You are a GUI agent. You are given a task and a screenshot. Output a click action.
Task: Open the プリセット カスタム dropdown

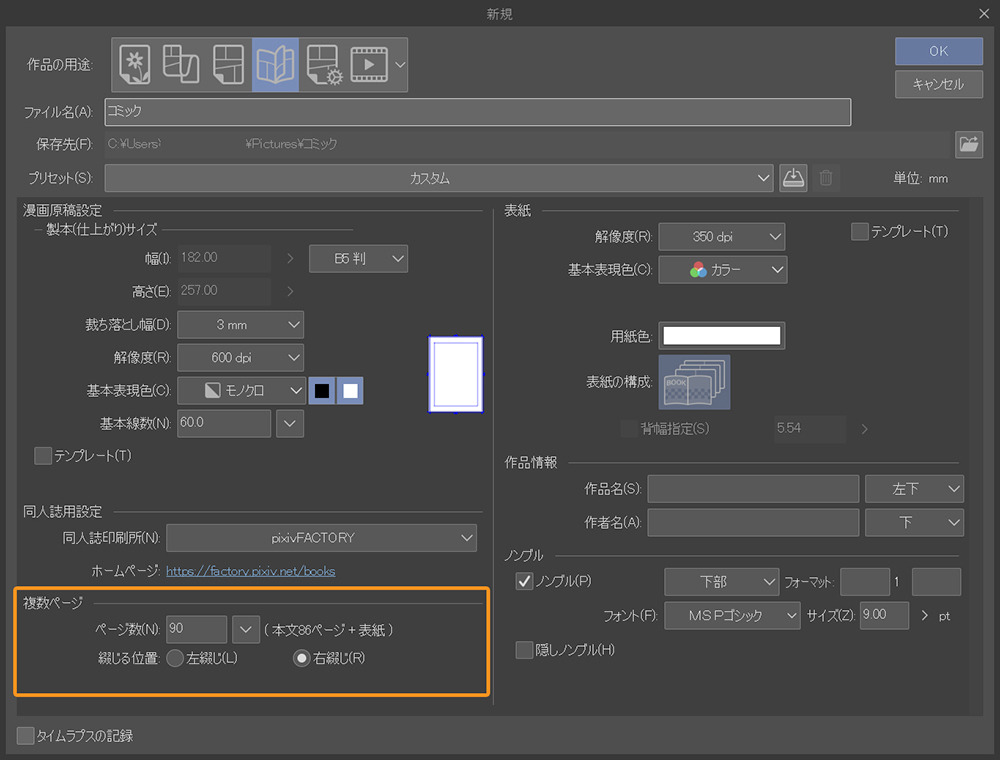coord(439,178)
